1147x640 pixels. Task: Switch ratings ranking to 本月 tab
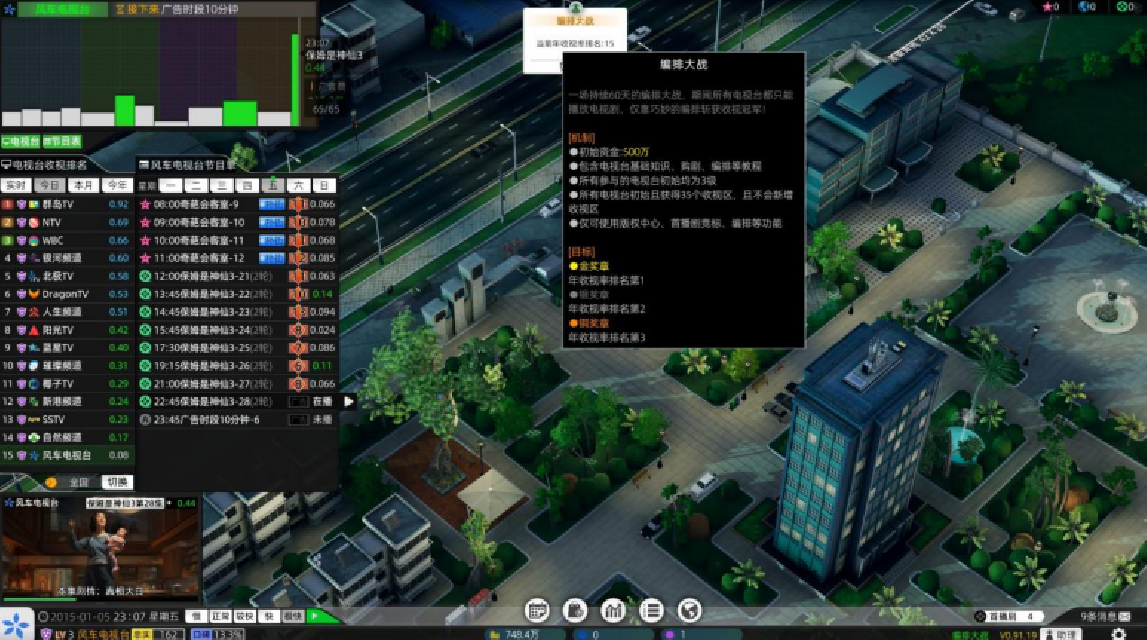pyautogui.click(x=82, y=186)
